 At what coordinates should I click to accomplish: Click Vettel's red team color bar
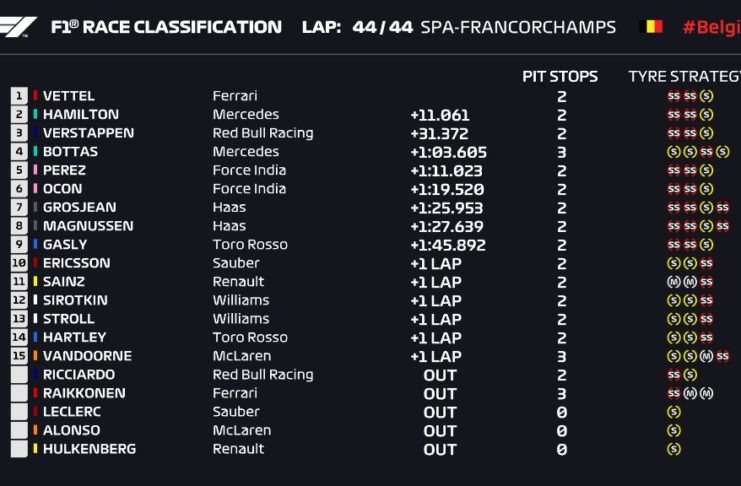(x=36, y=96)
